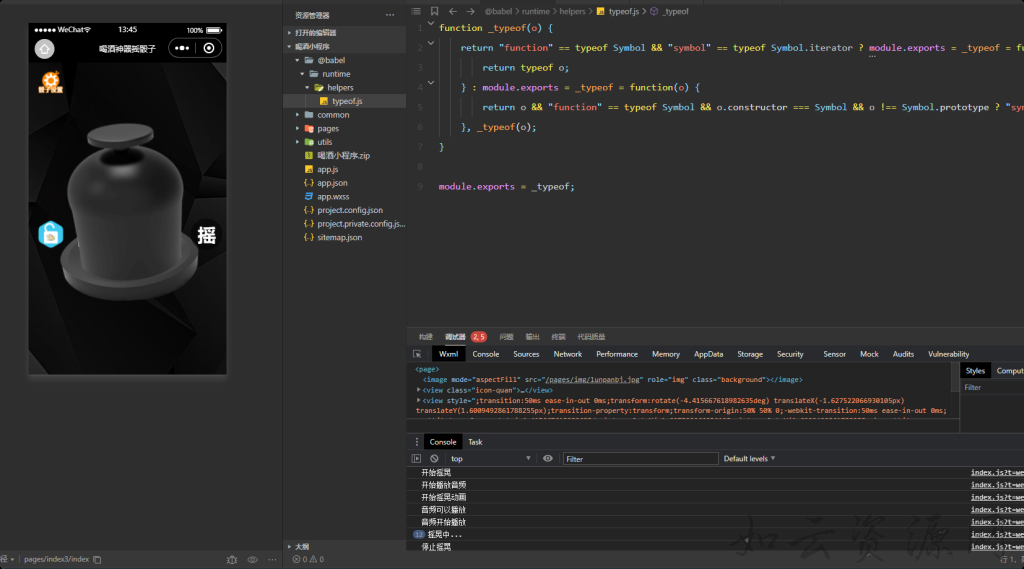Image resolution: width=1024 pixels, height=569 pixels.
Task: Expand the pages folder in the file tree
Action: point(327,128)
